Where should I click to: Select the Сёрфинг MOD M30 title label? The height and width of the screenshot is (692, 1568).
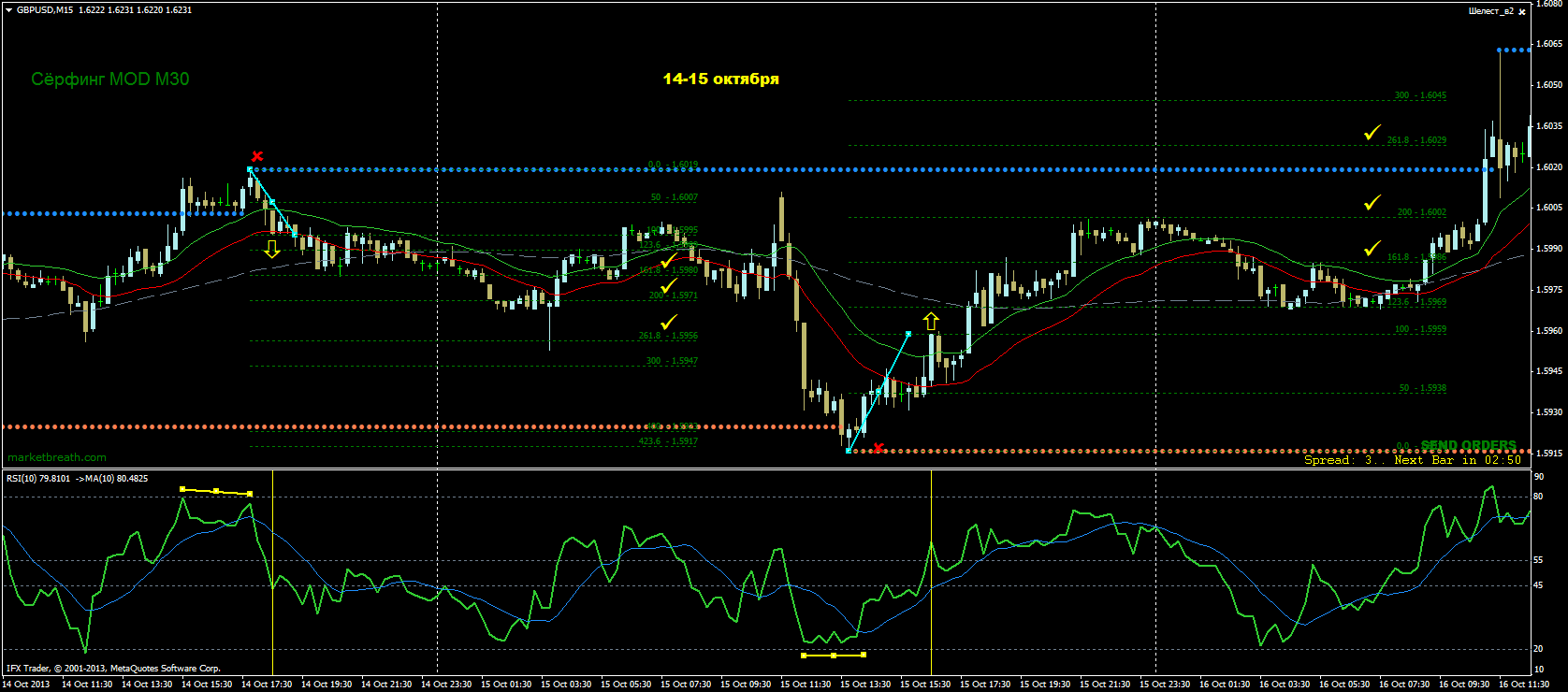point(110,79)
